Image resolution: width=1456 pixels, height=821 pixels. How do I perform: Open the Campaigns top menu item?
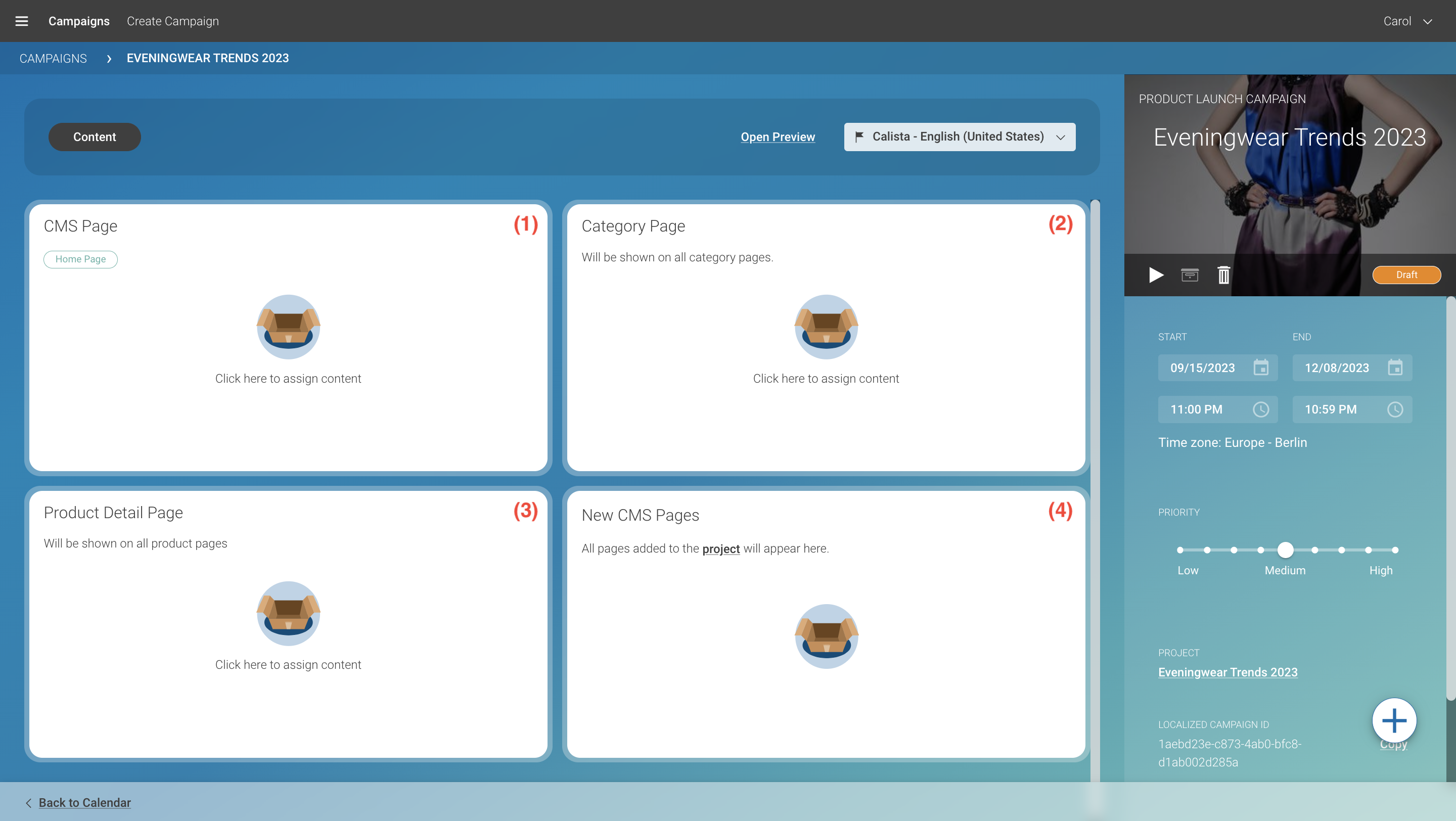coord(78,21)
